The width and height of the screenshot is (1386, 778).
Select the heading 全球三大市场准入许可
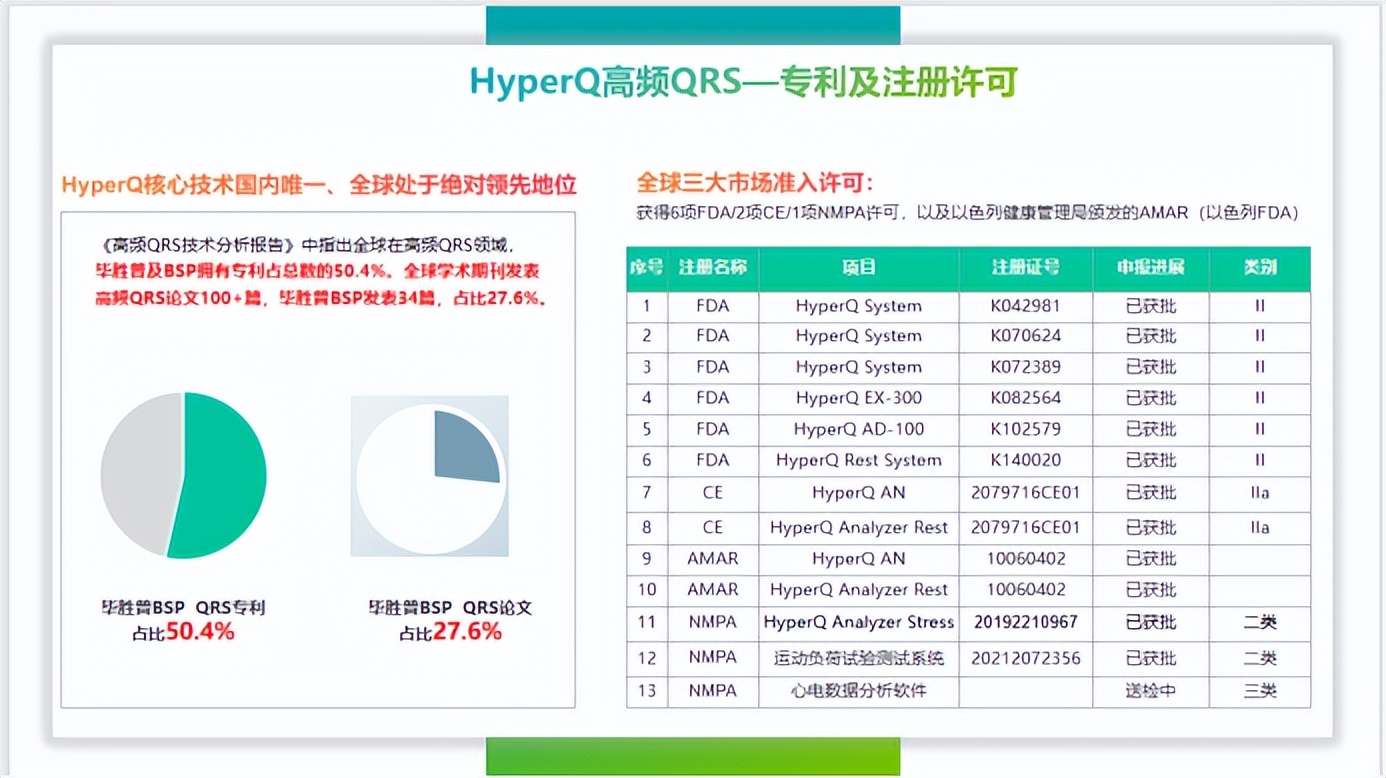(755, 183)
